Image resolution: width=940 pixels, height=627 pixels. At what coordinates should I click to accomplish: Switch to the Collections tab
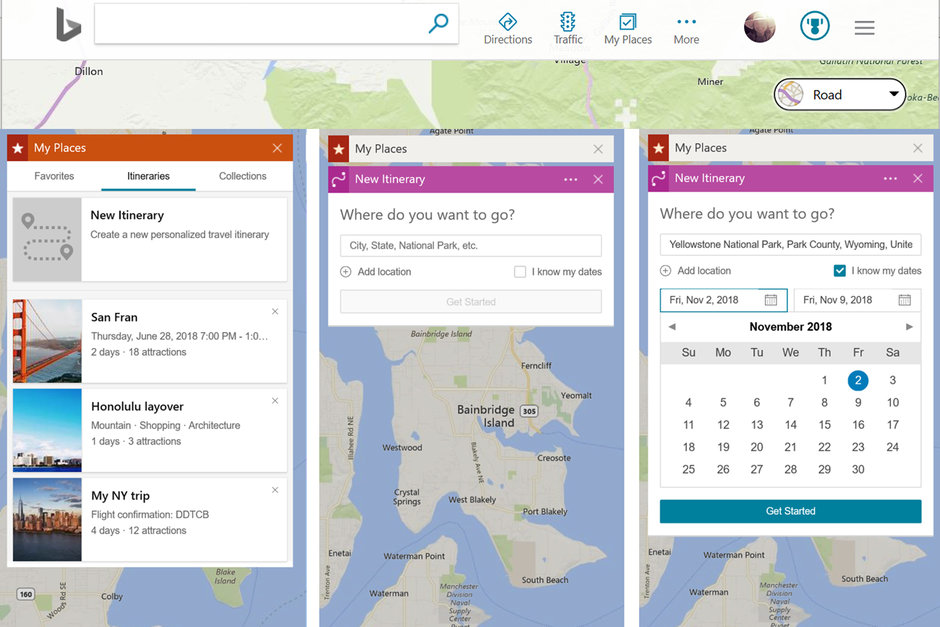tap(242, 175)
